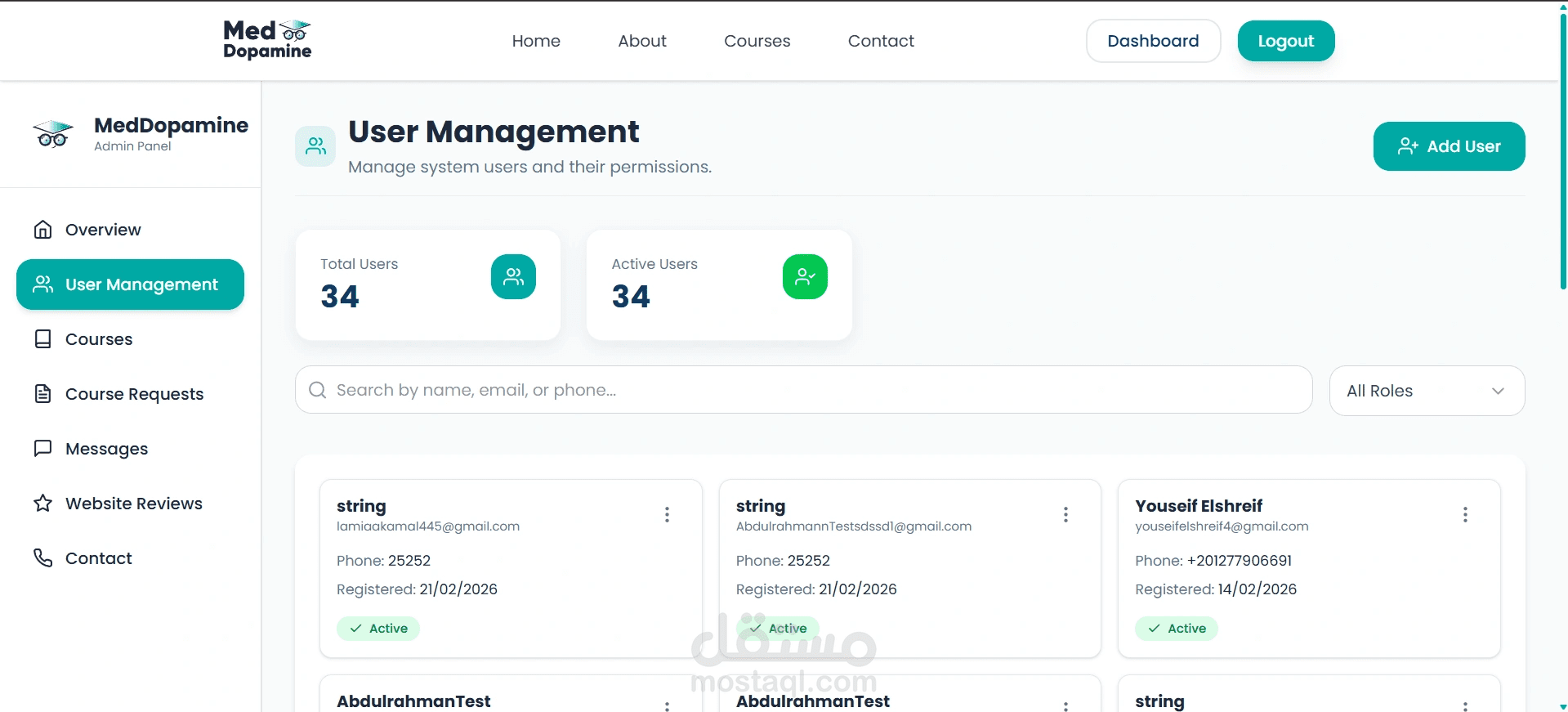Open Messages in the sidebar
Viewport: 1568px width, 712px height.
(130, 449)
